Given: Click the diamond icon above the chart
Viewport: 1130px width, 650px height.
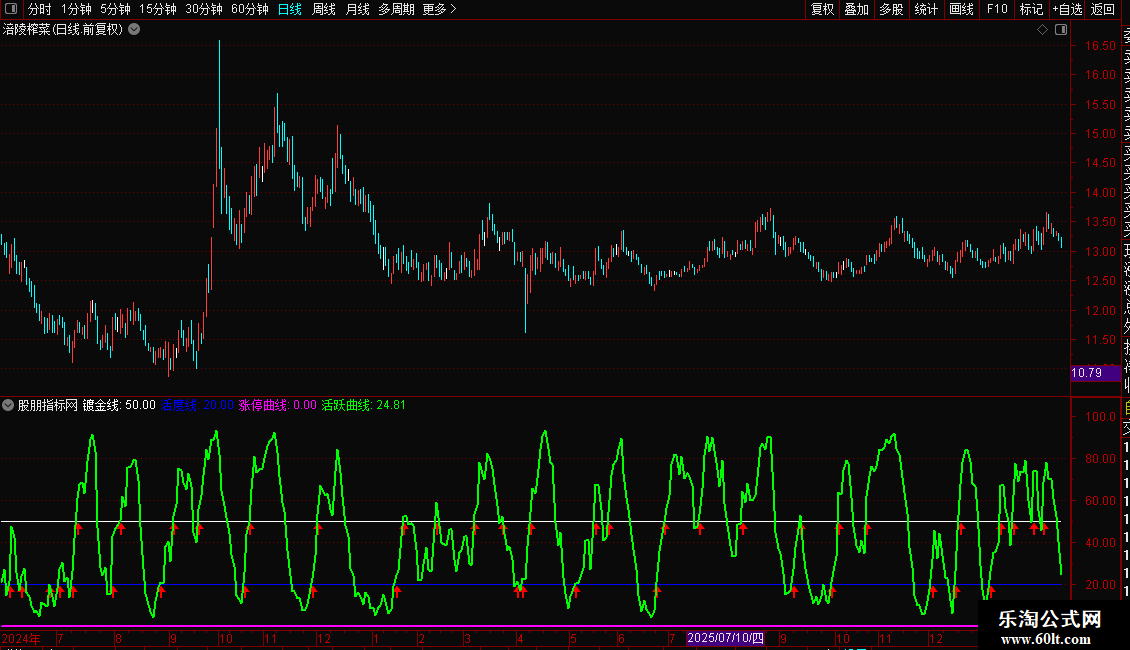Looking at the screenshot, I should [x=1042, y=30].
